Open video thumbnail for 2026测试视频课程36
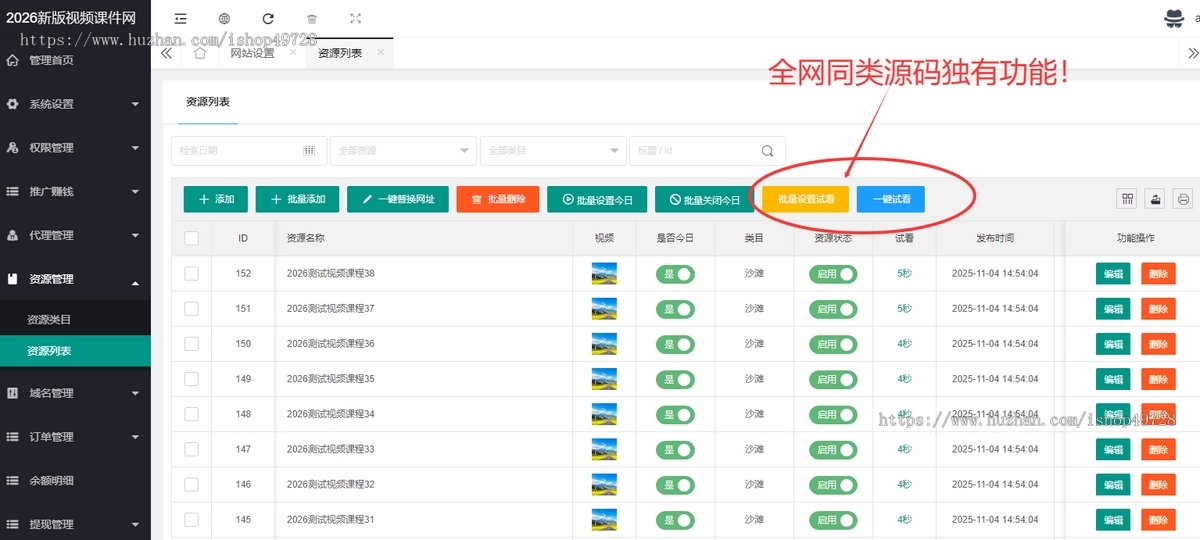Viewport: 1200px width, 540px height. click(604, 344)
